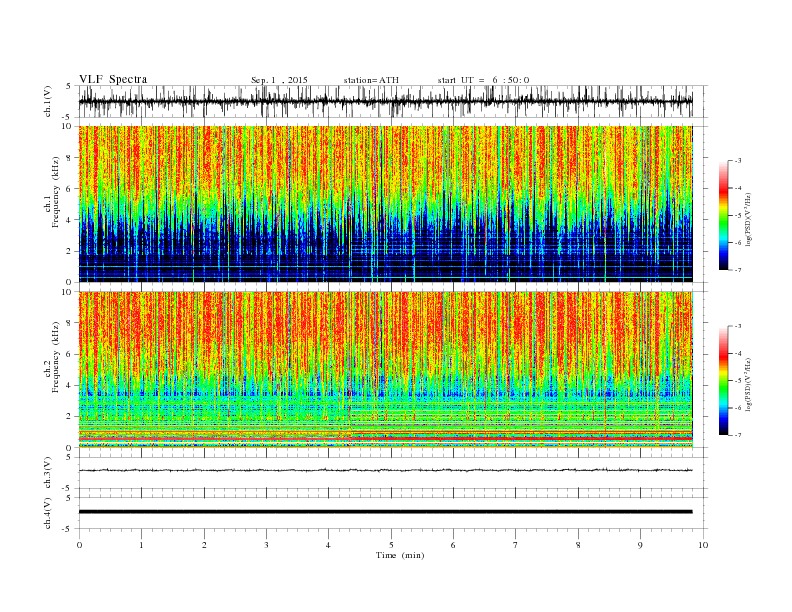Click the "VLF Spectra" title text

pyautogui.click(x=113, y=79)
